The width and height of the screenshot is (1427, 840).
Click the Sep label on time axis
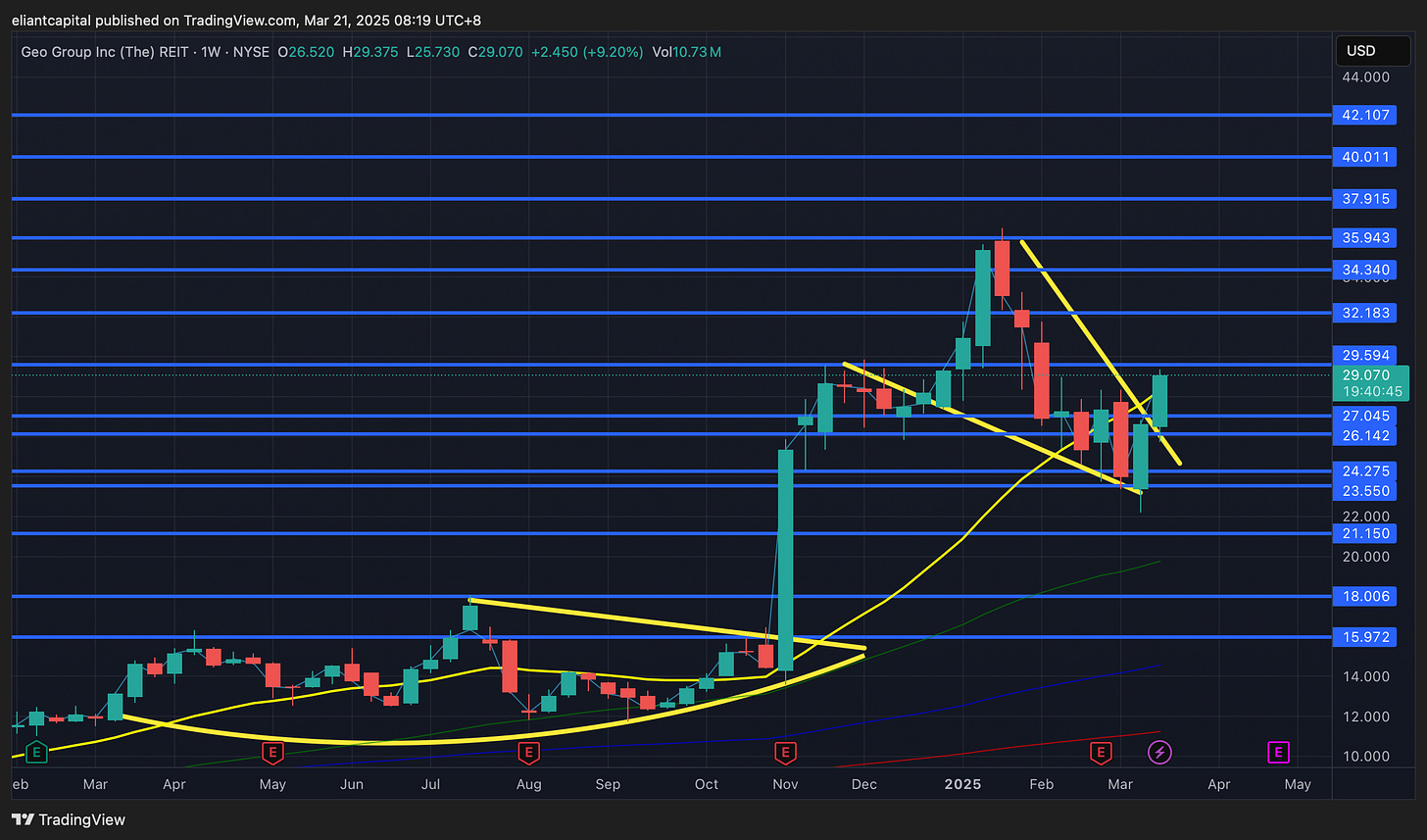608,784
